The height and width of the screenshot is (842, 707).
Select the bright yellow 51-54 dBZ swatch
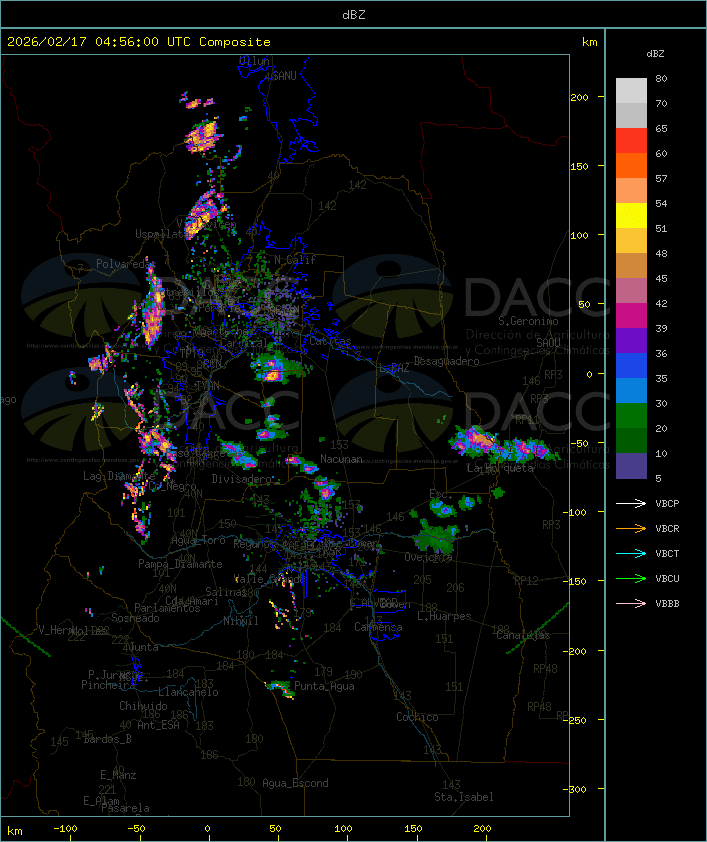(631, 215)
